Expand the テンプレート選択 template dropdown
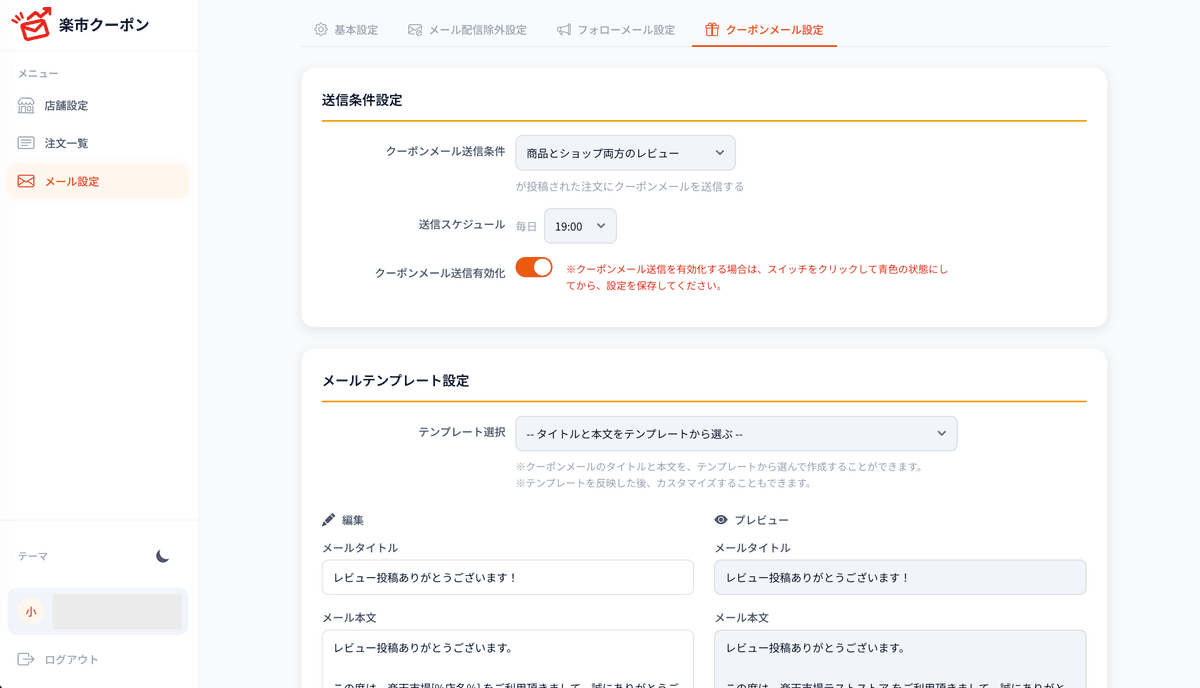The width and height of the screenshot is (1200, 688). pyautogui.click(x=736, y=433)
